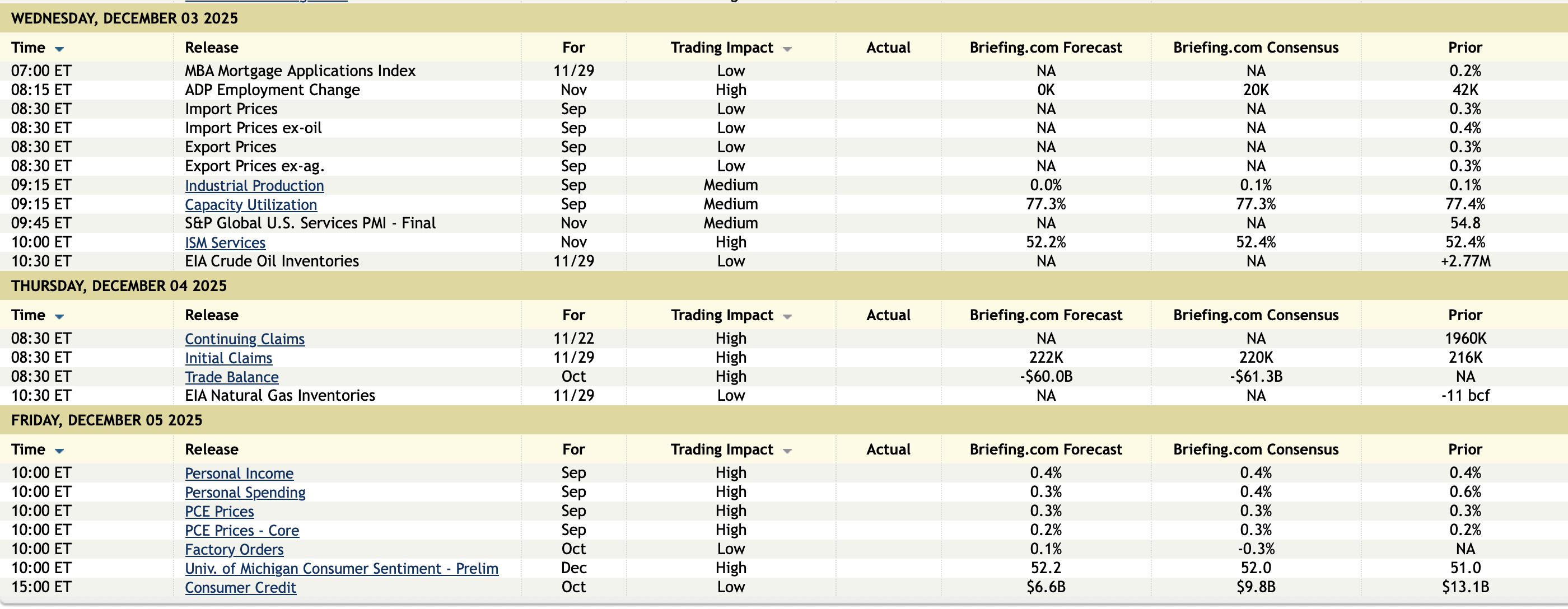Screen dimensions: 1568x609
Task: Open the Continuing Claims link
Action: click(x=245, y=339)
